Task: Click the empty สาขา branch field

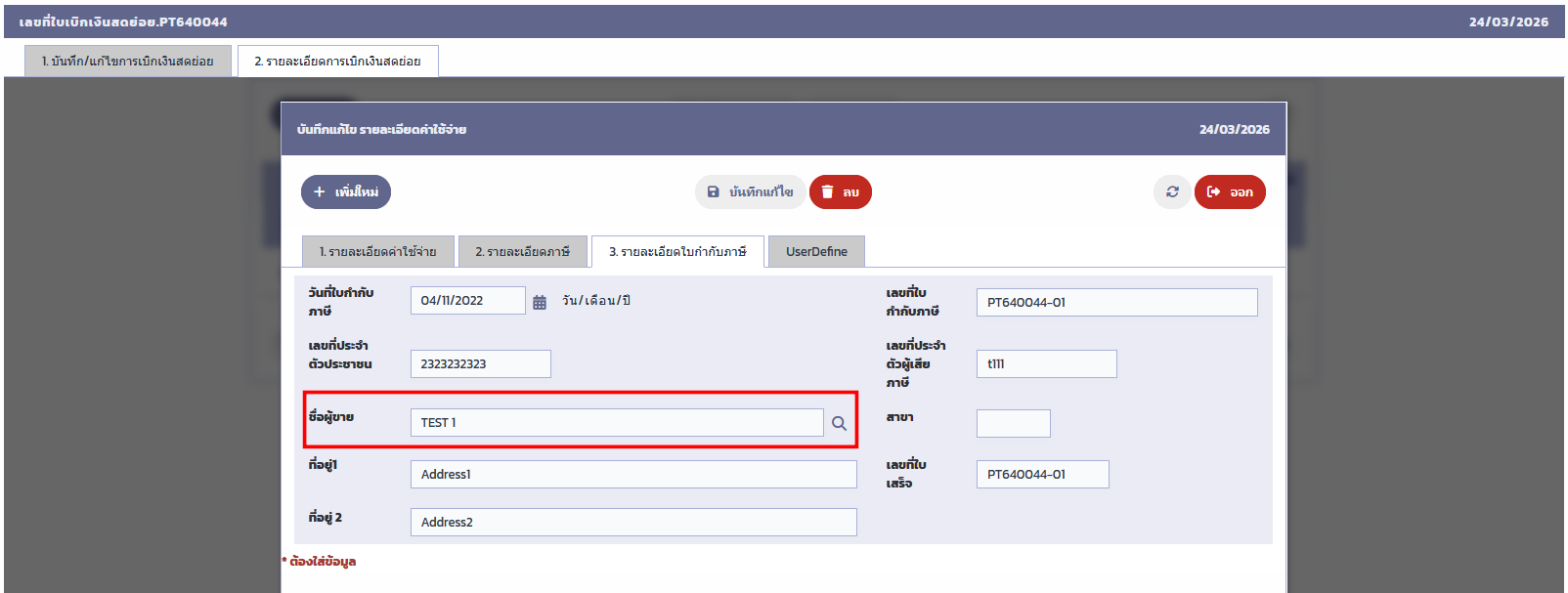Action: coord(1013,424)
